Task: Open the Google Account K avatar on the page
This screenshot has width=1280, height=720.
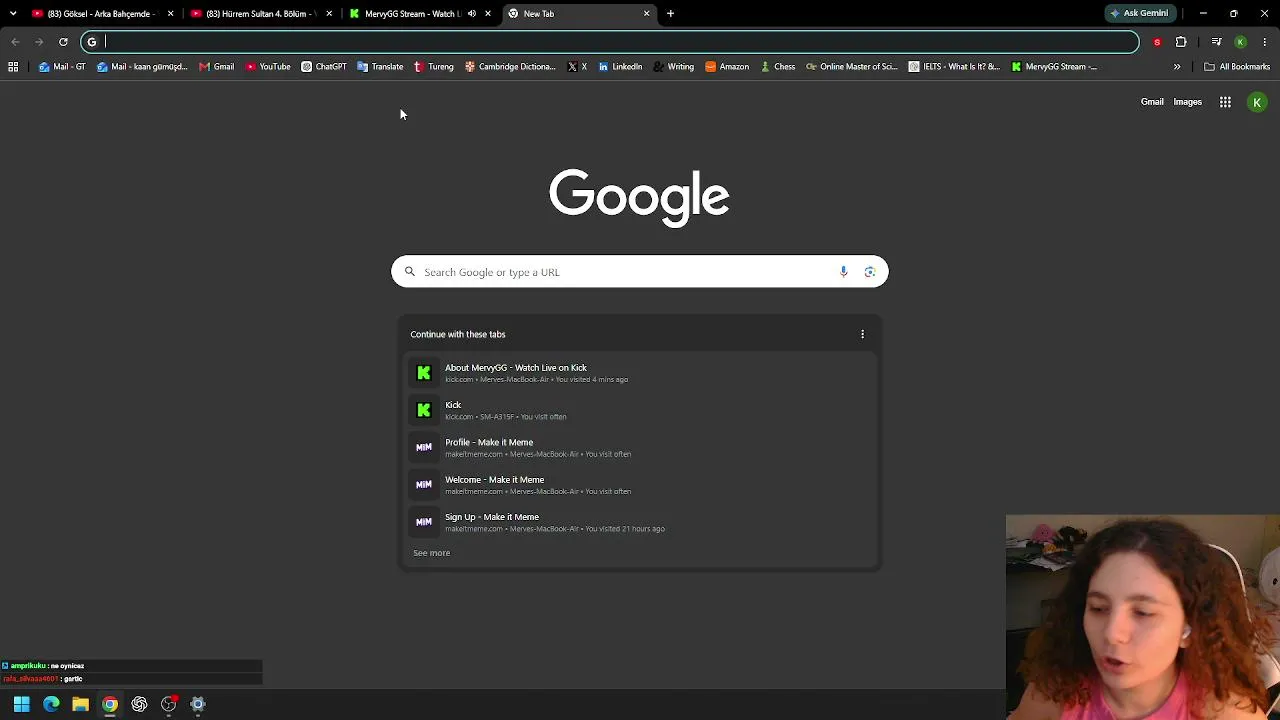Action: pos(1257,102)
